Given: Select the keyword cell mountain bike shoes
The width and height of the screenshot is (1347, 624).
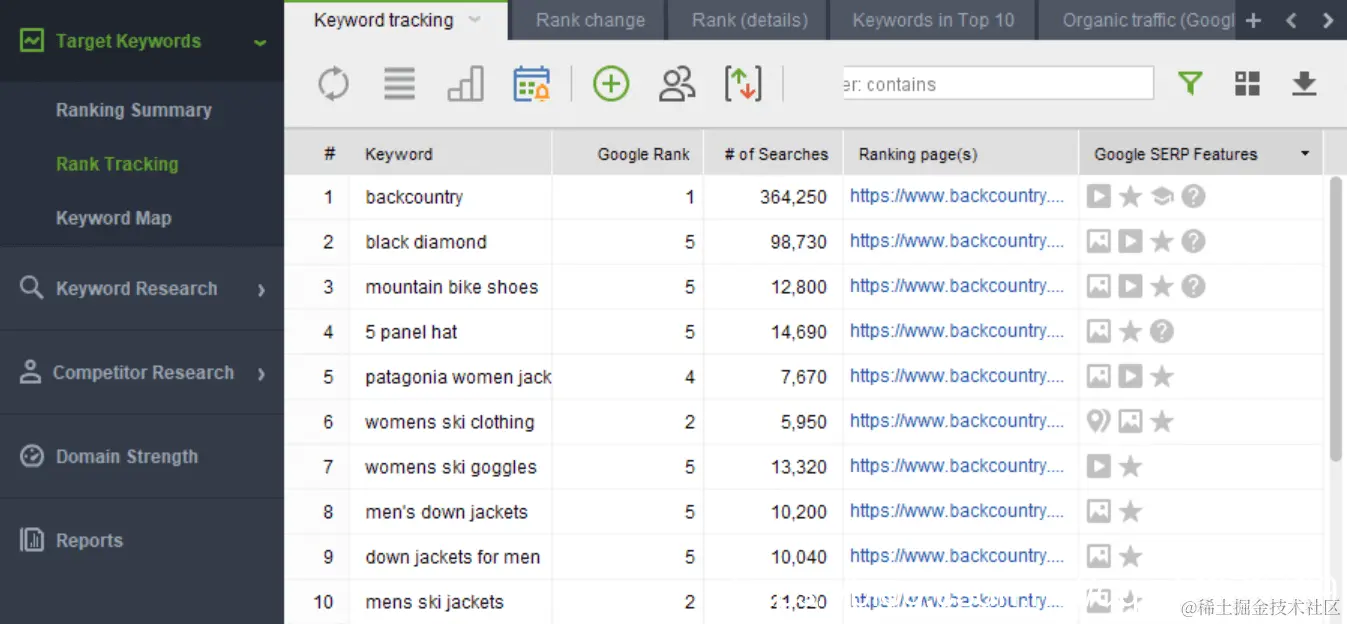Looking at the screenshot, I should (x=451, y=286).
